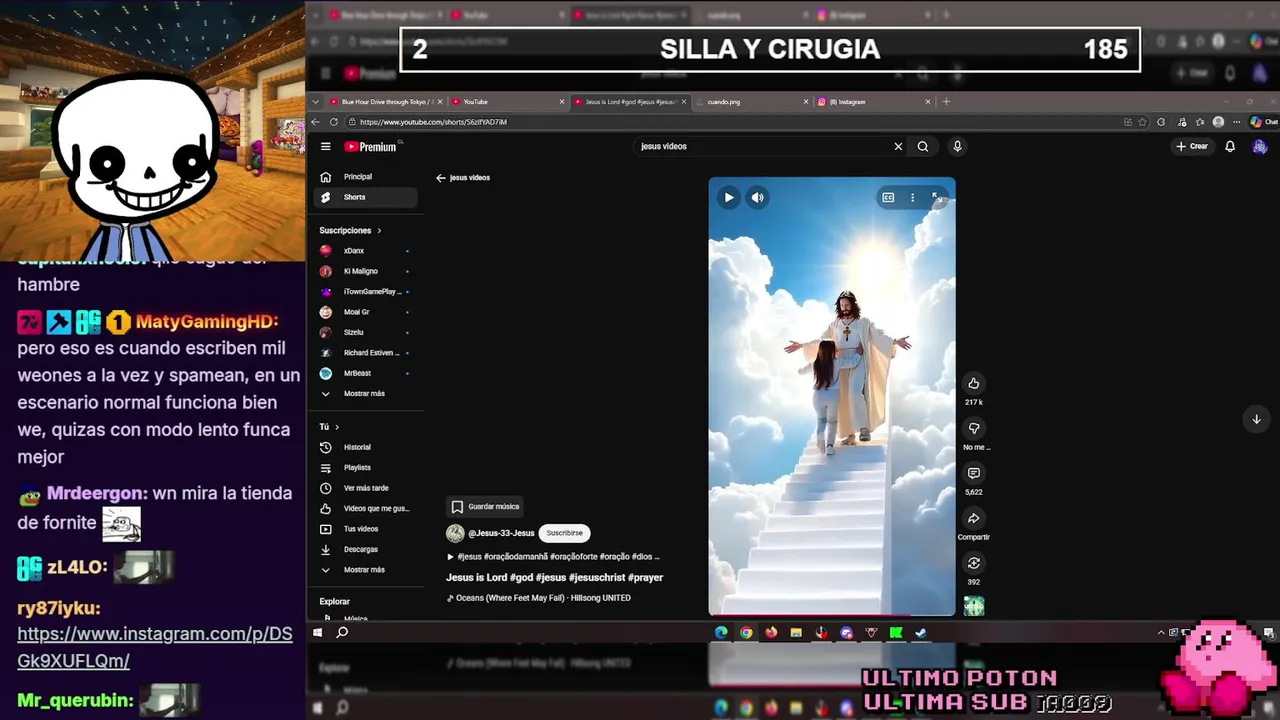Open the notifications bell
The height and width of the screenshot is (720, 1280).
(x=1230, y=146)
